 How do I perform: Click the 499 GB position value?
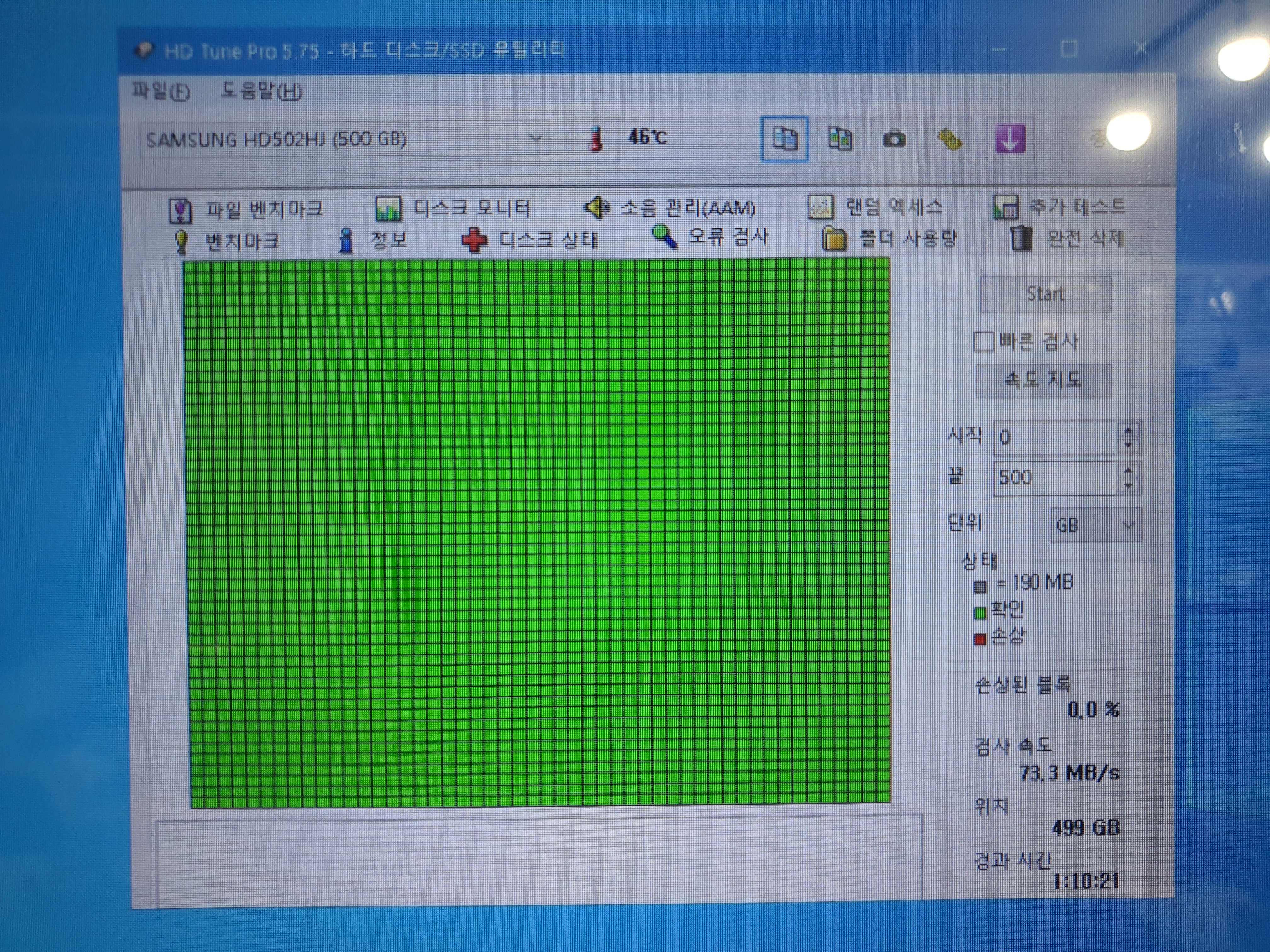(1085, 827)
